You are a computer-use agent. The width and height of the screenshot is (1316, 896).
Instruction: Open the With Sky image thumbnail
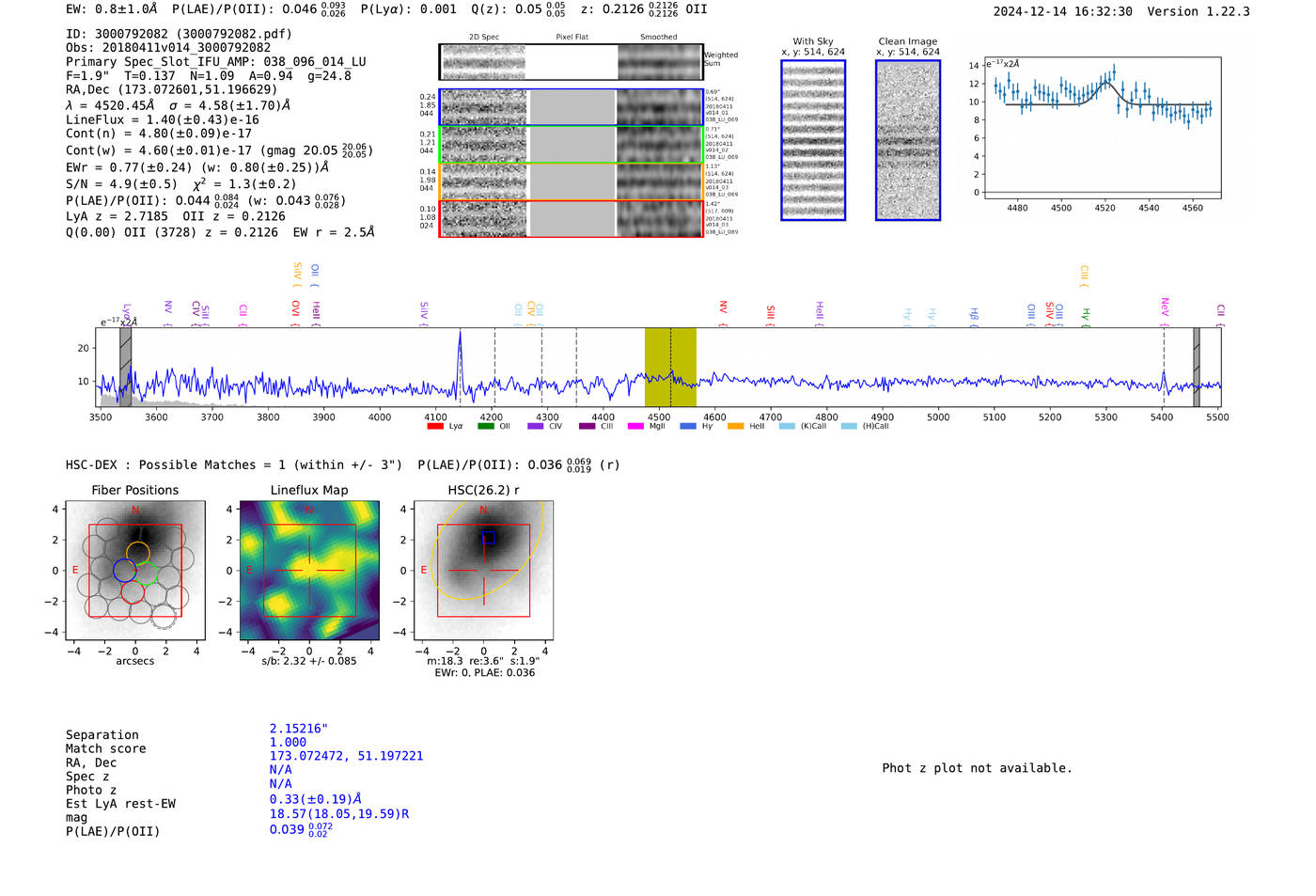pos(813,140)
